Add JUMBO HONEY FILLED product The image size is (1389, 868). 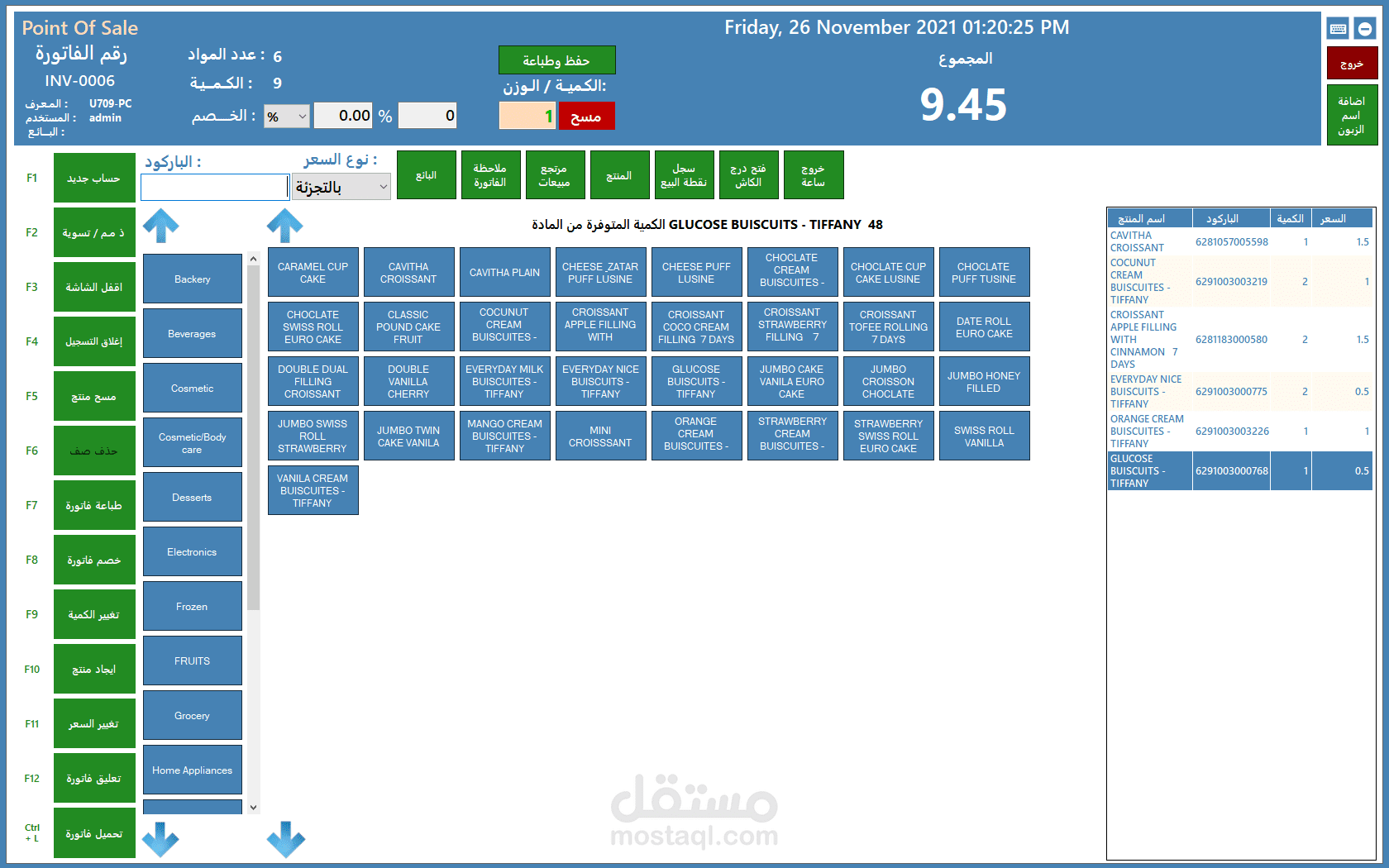[985, 382]
